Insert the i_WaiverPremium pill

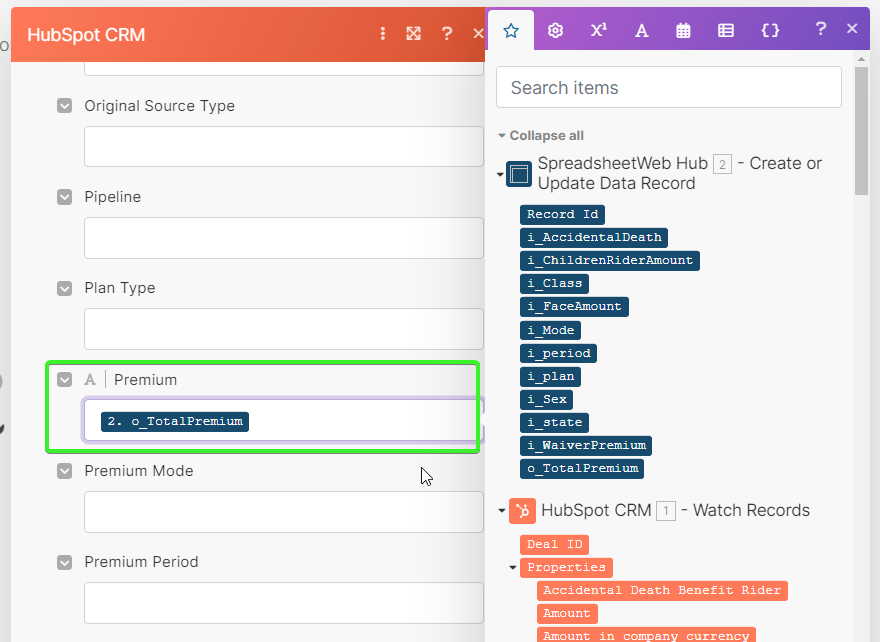(586, 445)
